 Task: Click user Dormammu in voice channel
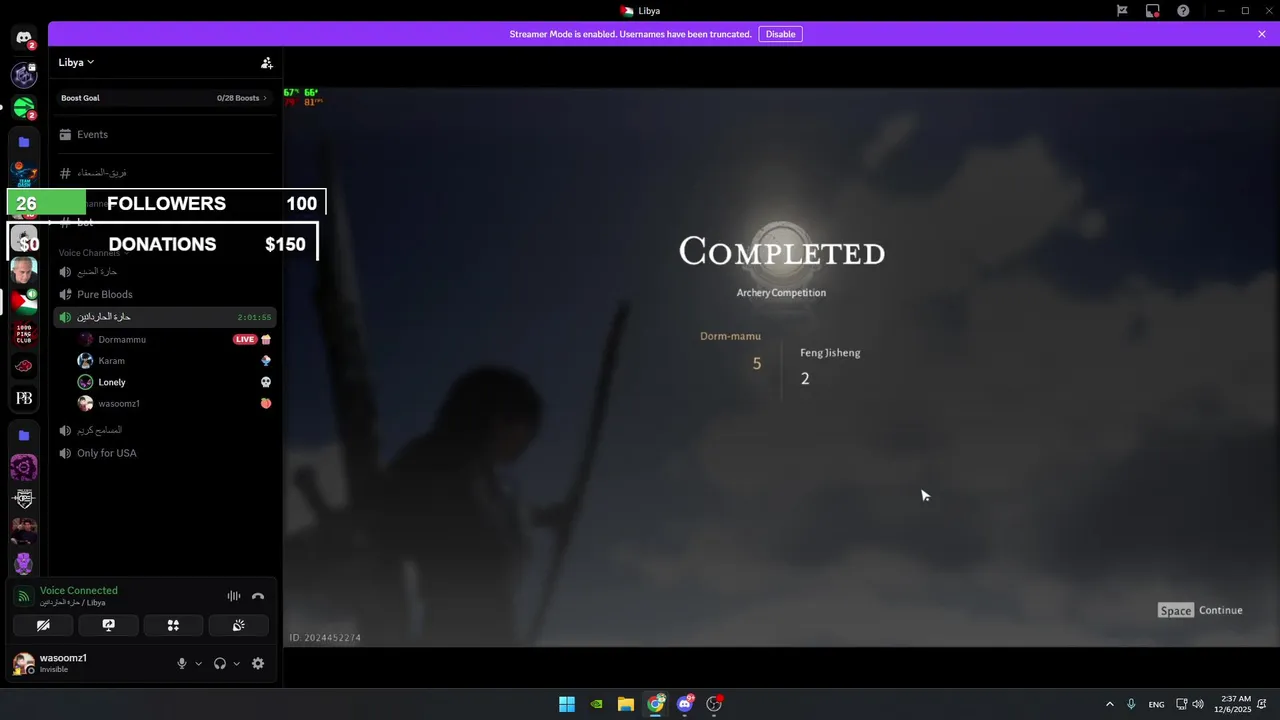pyautogui.click(x=121, y=339)
